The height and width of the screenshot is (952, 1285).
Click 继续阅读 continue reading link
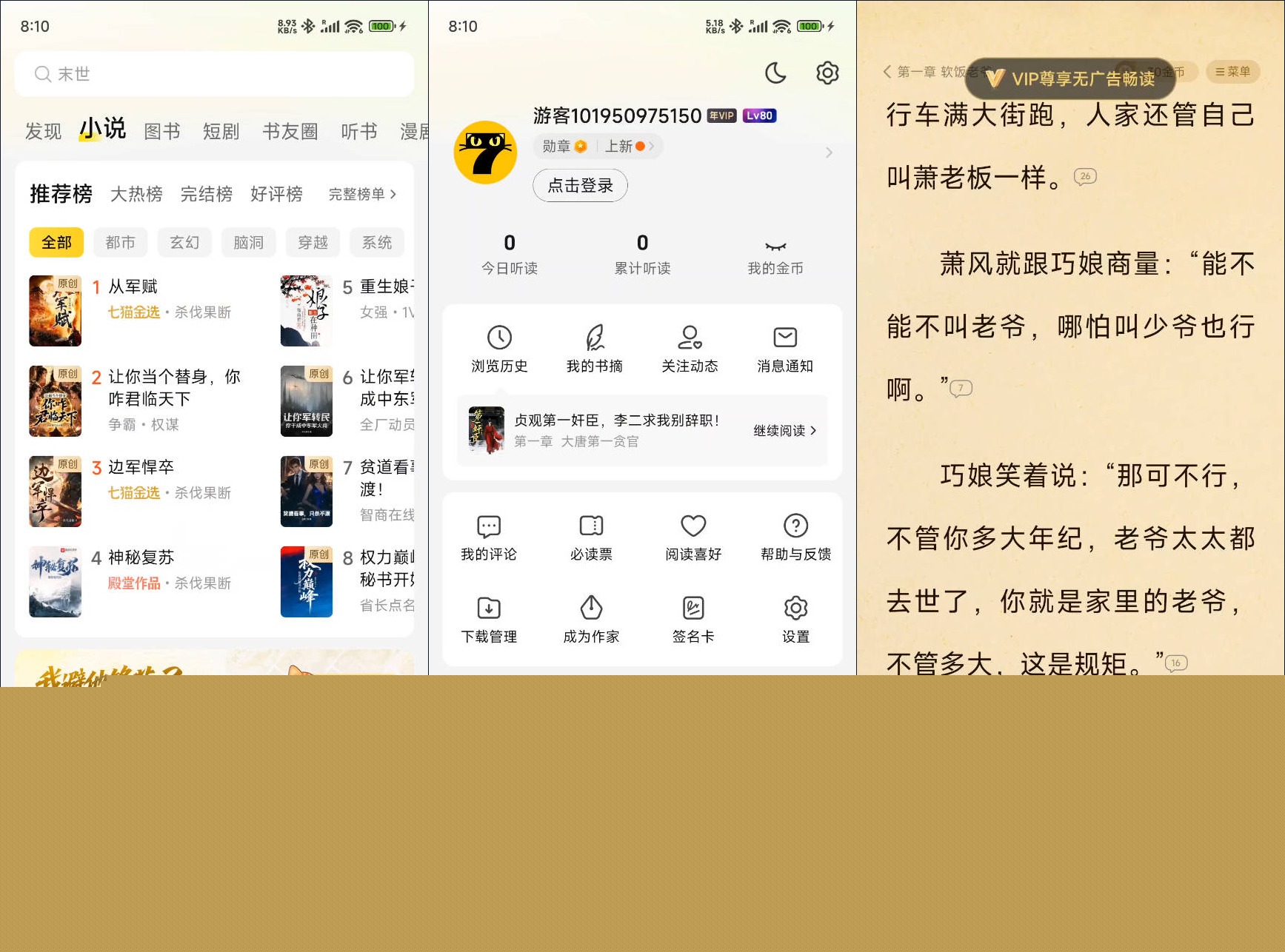coord(785,430)
